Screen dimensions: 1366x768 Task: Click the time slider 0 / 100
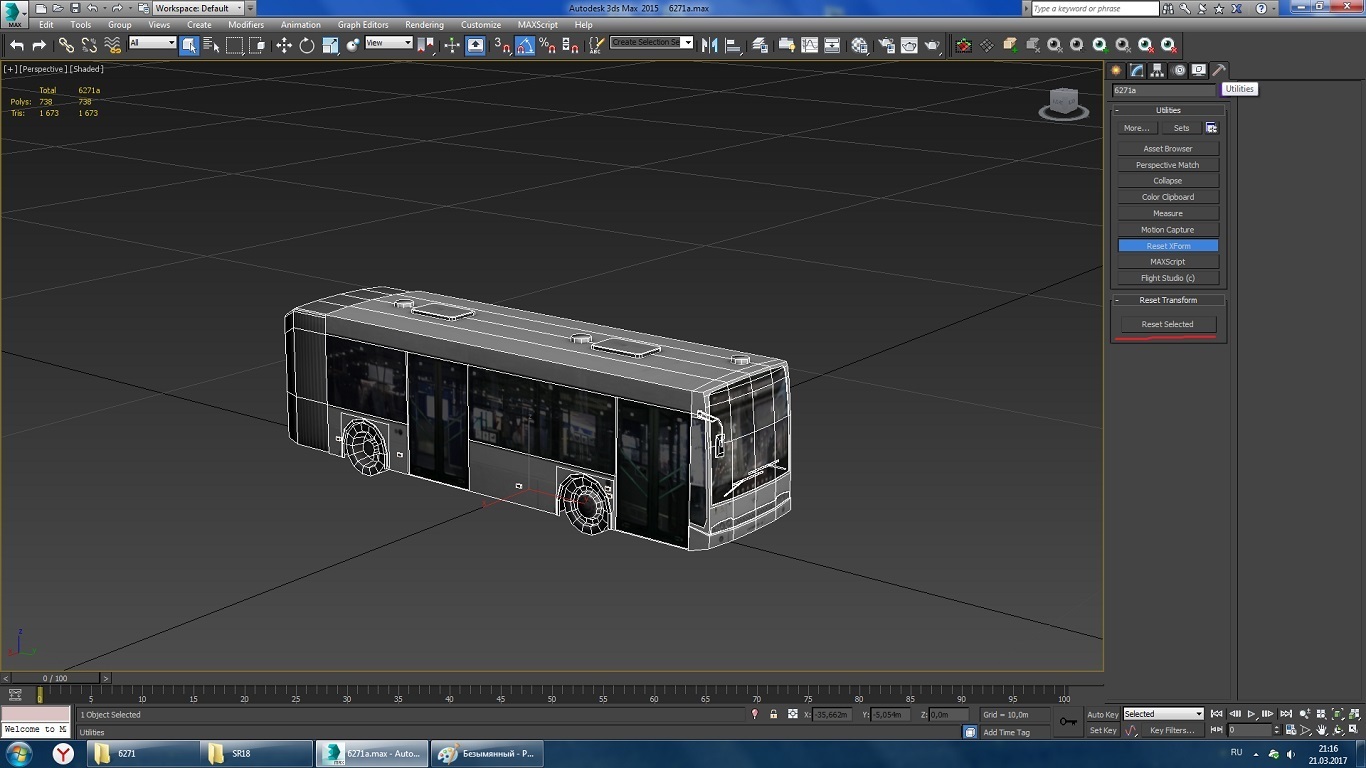tap(55, 678)
